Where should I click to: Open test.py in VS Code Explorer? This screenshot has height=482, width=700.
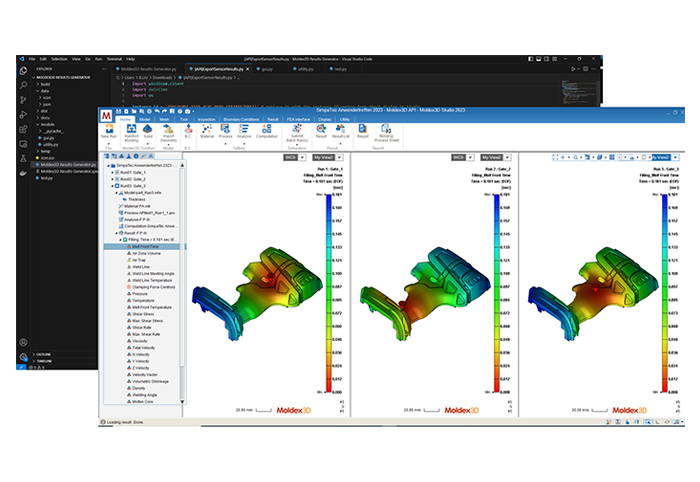click(x=45, y=178)
